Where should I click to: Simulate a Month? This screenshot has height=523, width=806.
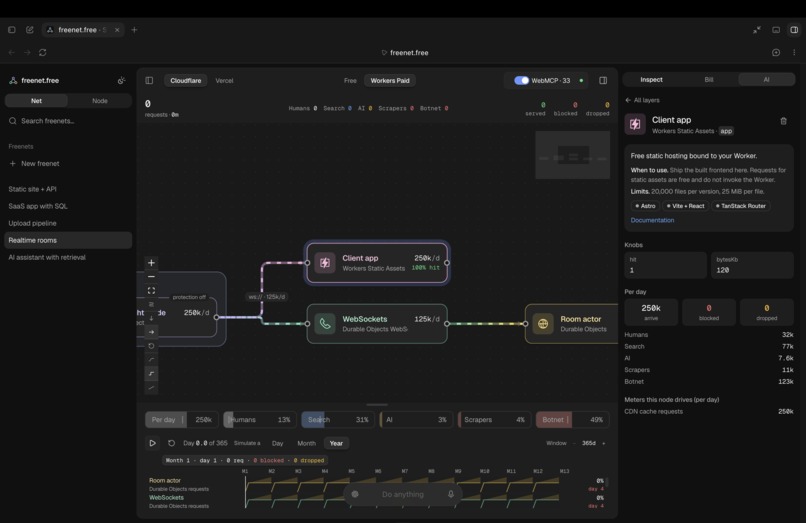tap(306, 443)
